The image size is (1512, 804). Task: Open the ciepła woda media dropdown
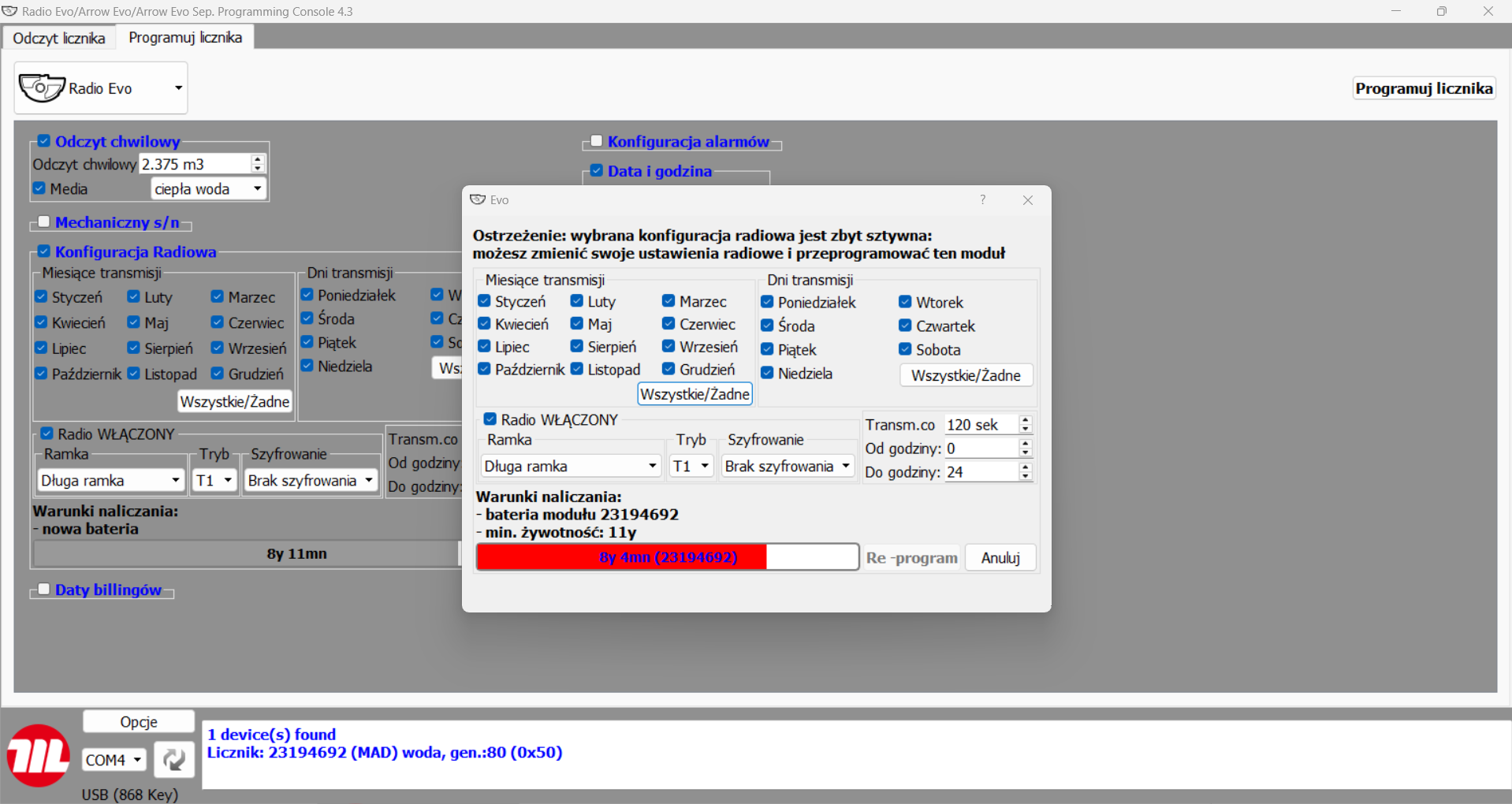point(208,188)
